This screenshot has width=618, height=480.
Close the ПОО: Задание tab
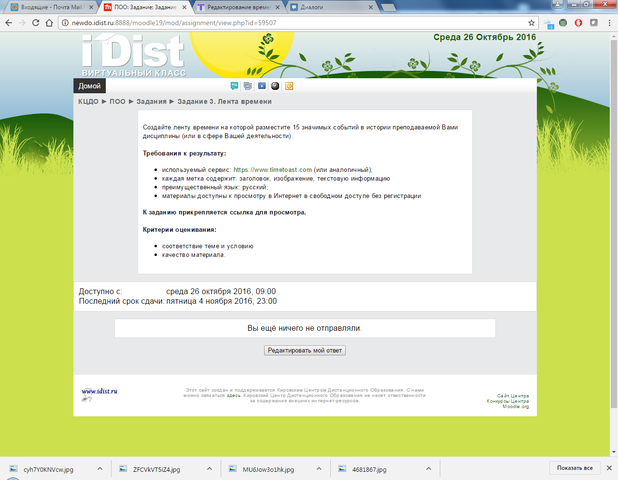pyautogui.click(x=184, y=7)
